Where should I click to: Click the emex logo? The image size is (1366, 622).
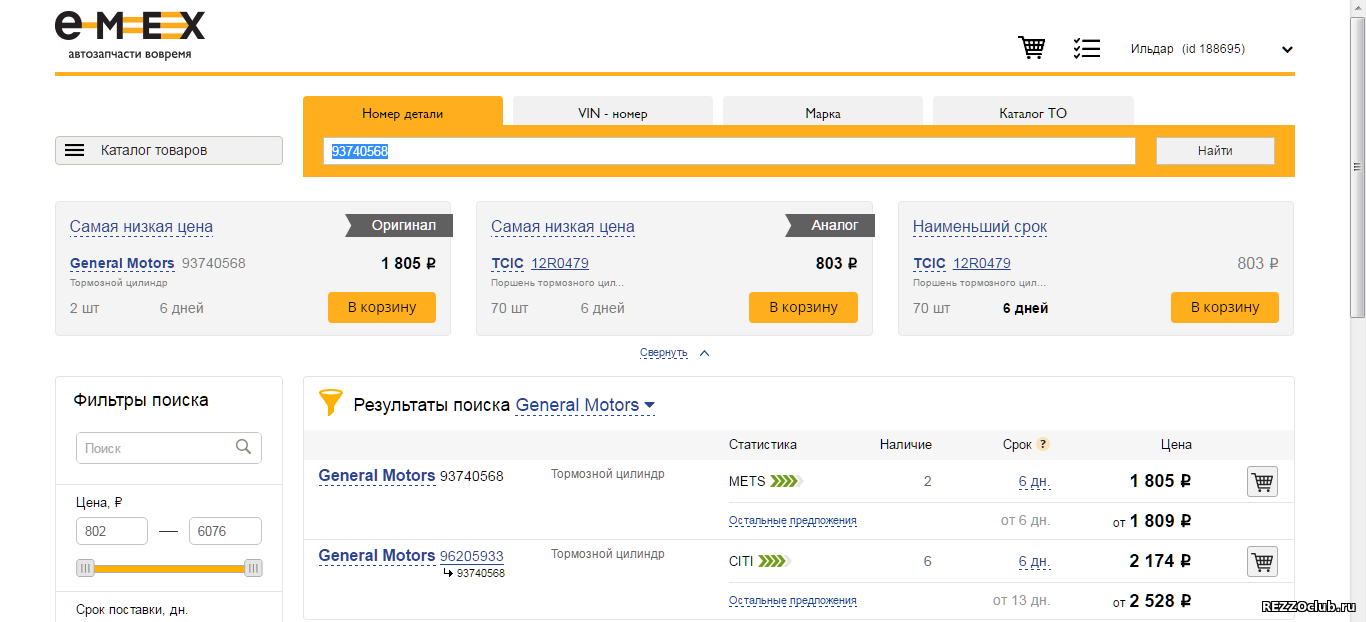point(130,34)
